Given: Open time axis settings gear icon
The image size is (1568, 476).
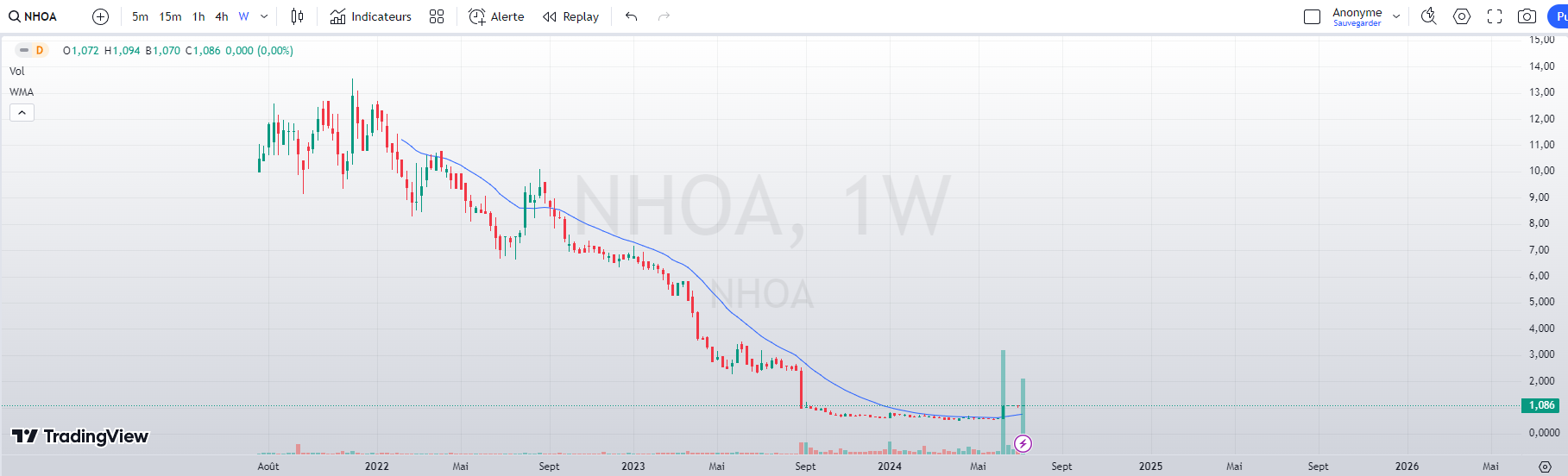Looking at the screenshot, I should 1545,467.
